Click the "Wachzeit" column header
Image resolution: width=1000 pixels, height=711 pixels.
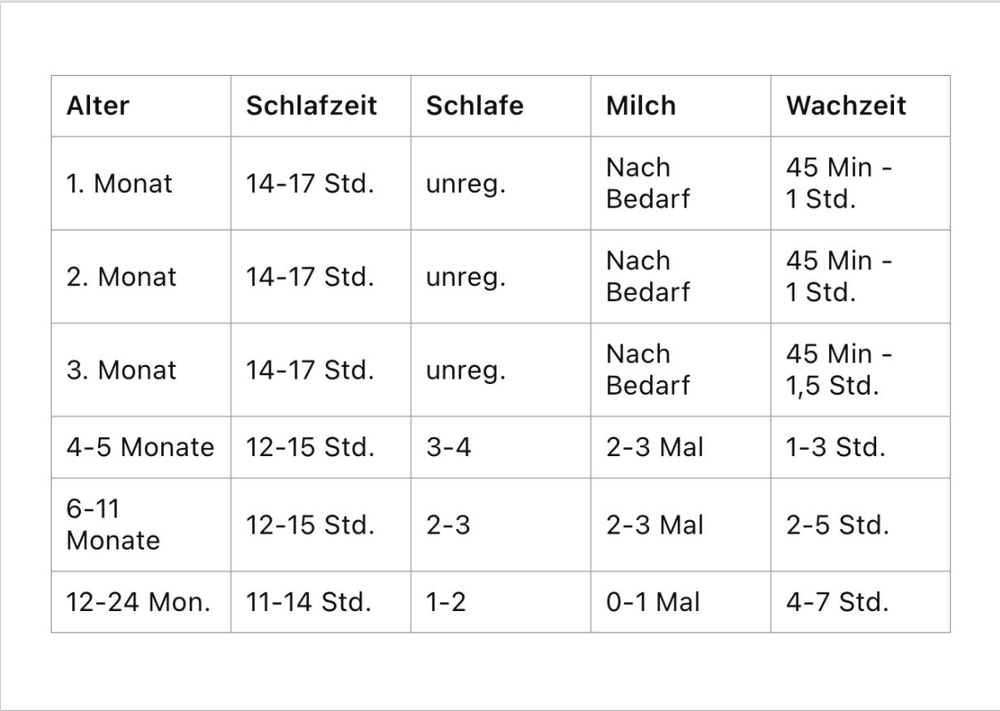pyautogui.click(x=846, y=106)
